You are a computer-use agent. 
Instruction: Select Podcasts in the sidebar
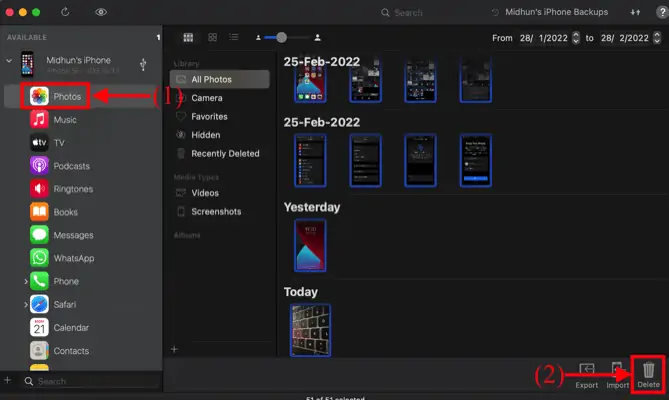coord(70,166)
